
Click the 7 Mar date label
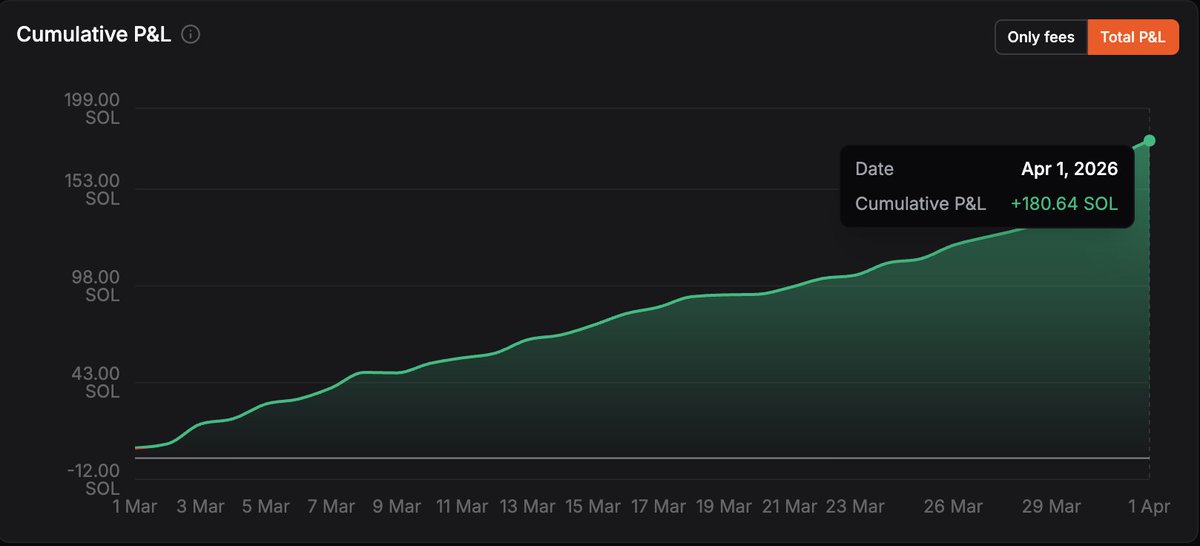331,507
